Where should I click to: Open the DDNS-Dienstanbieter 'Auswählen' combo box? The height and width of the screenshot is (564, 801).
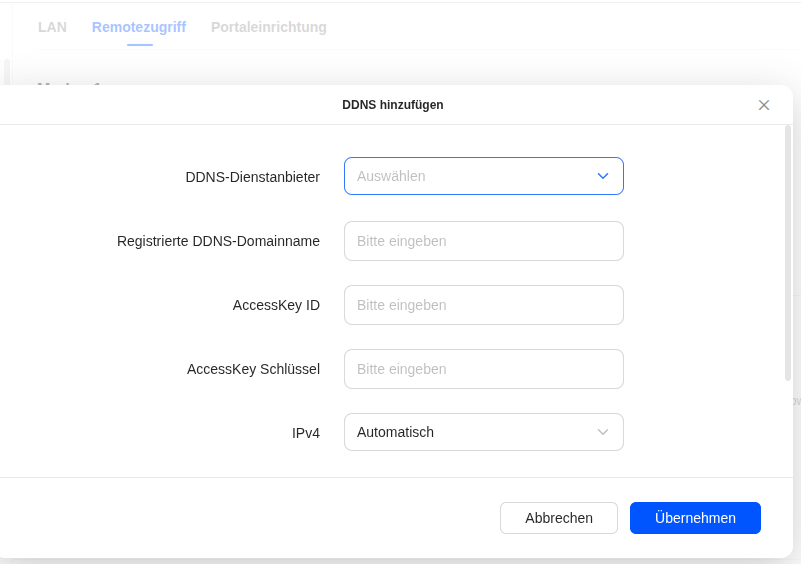coord(470,176)
